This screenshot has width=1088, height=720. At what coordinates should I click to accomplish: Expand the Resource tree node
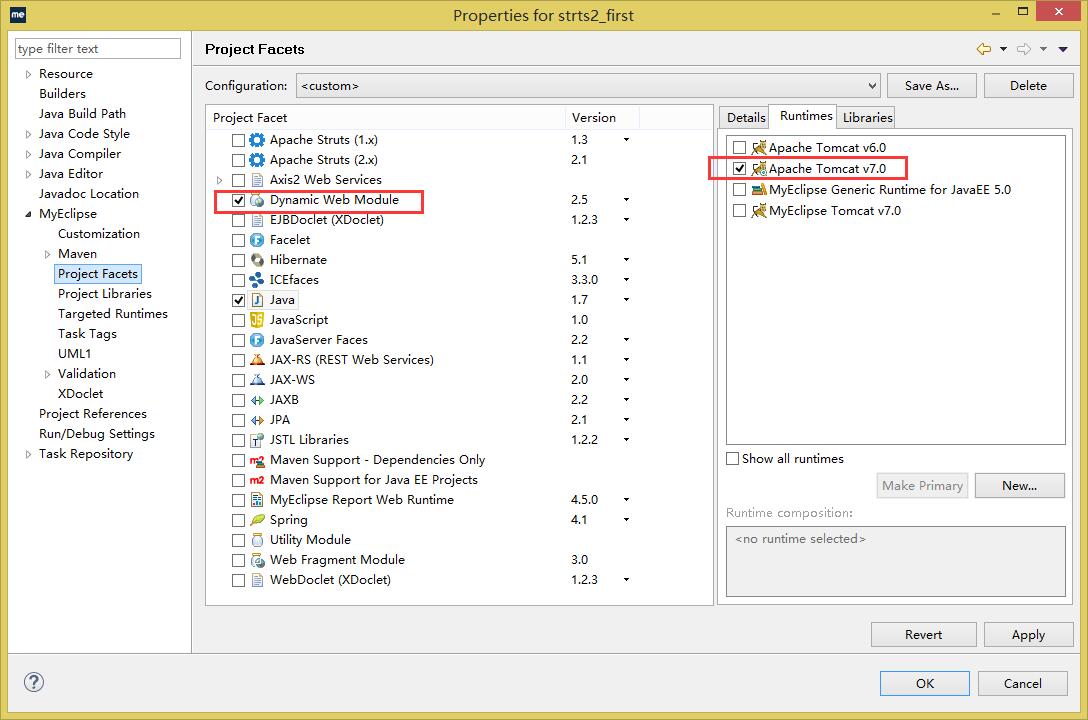coord(28,74)
